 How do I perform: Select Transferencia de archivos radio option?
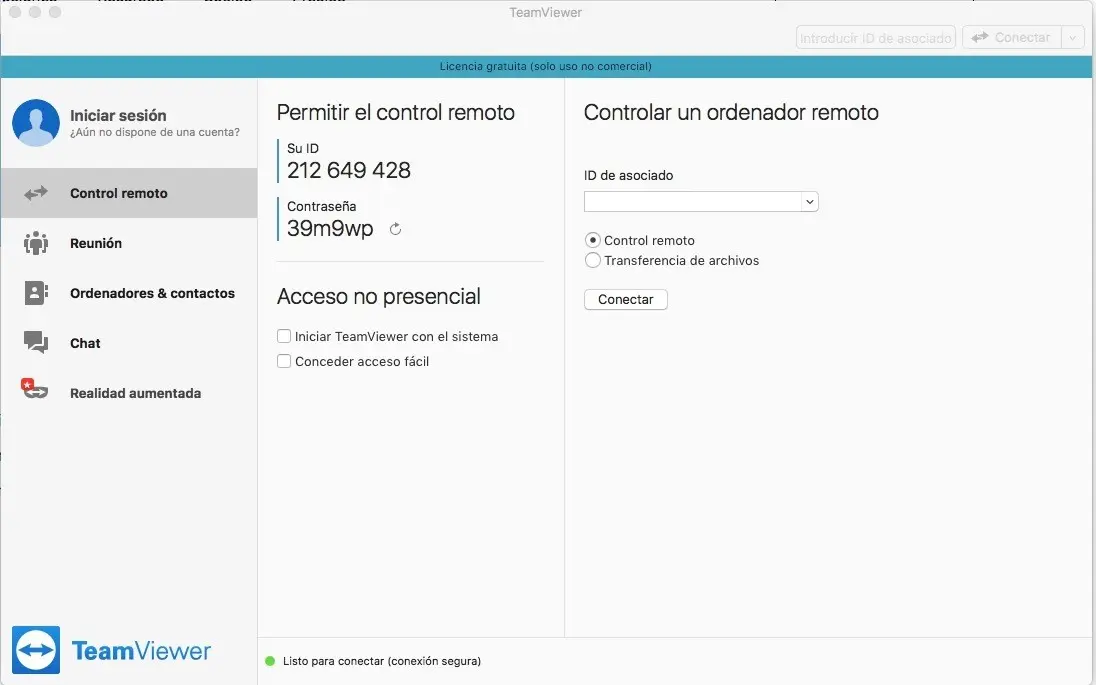pos(593,260)
